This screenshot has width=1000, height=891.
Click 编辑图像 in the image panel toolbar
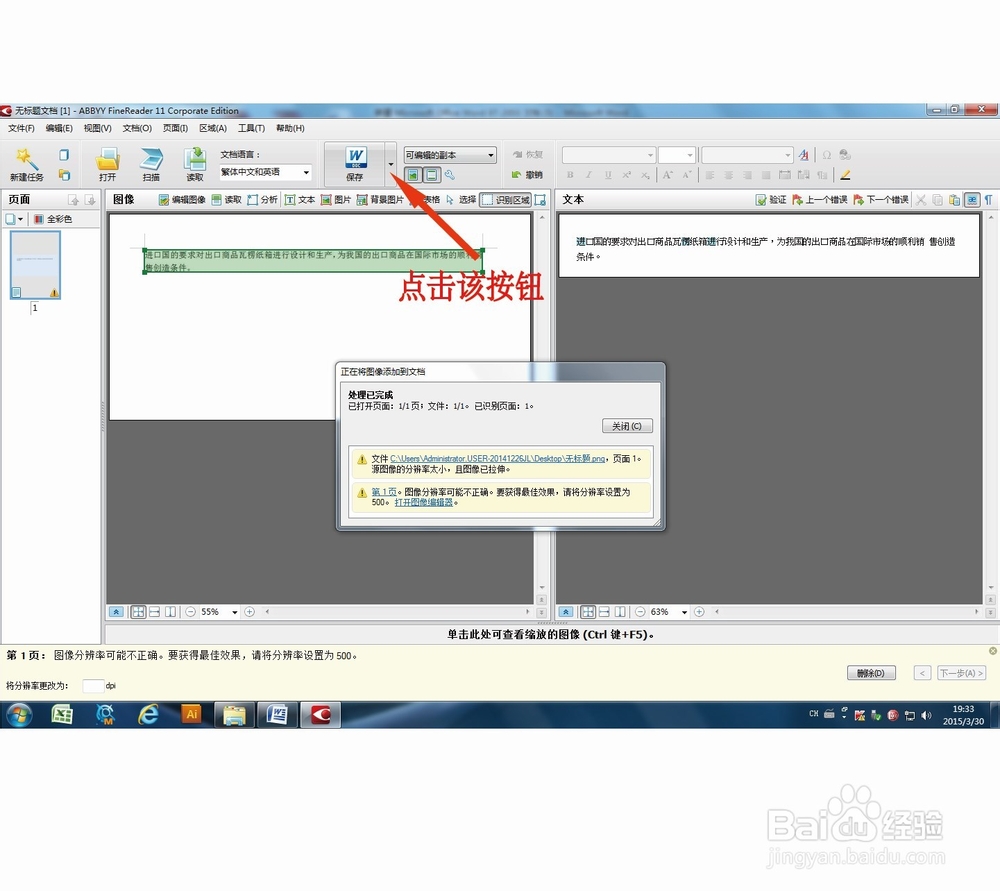[x=182, y=200]
